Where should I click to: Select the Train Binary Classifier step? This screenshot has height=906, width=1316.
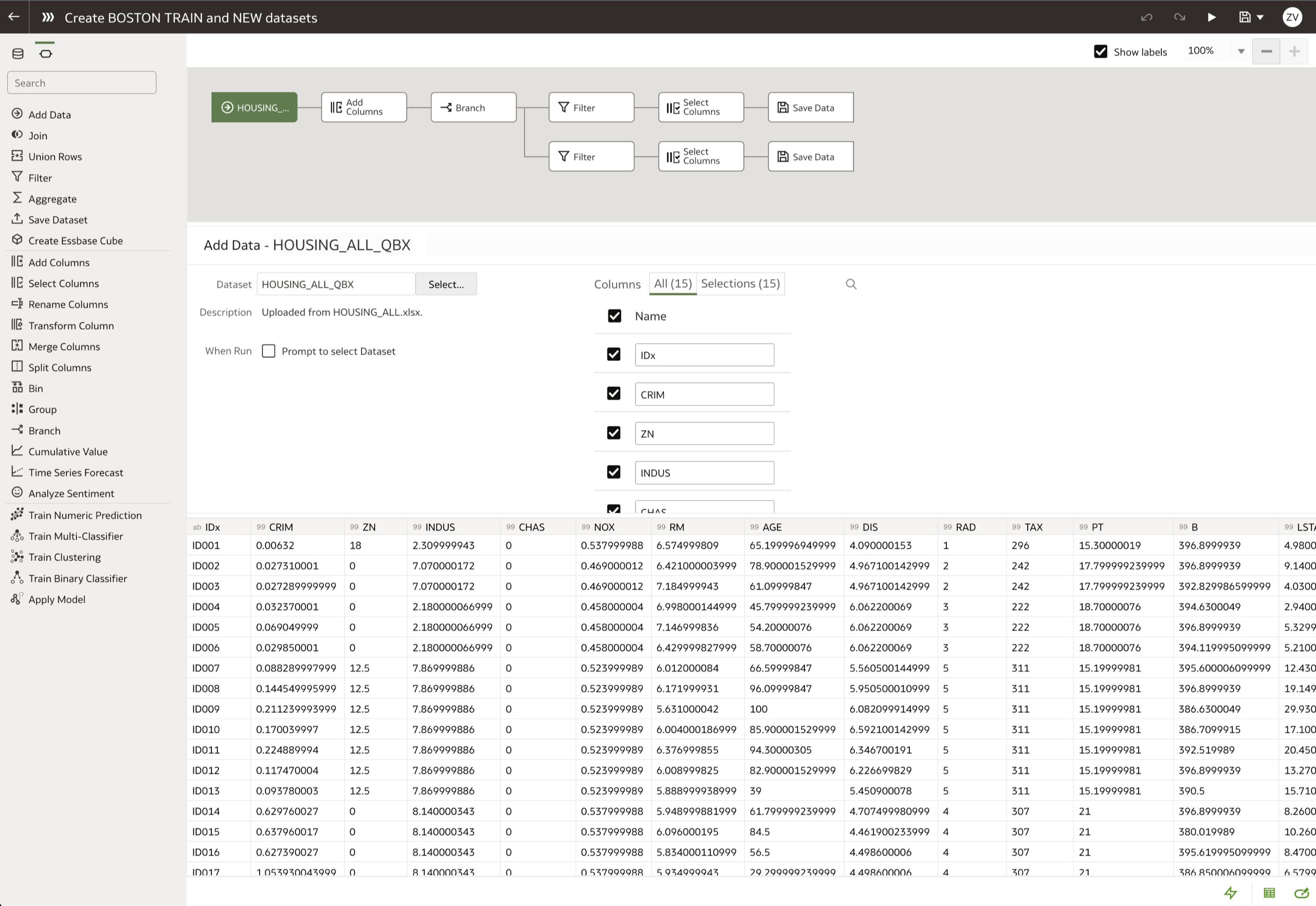point(77,579)
